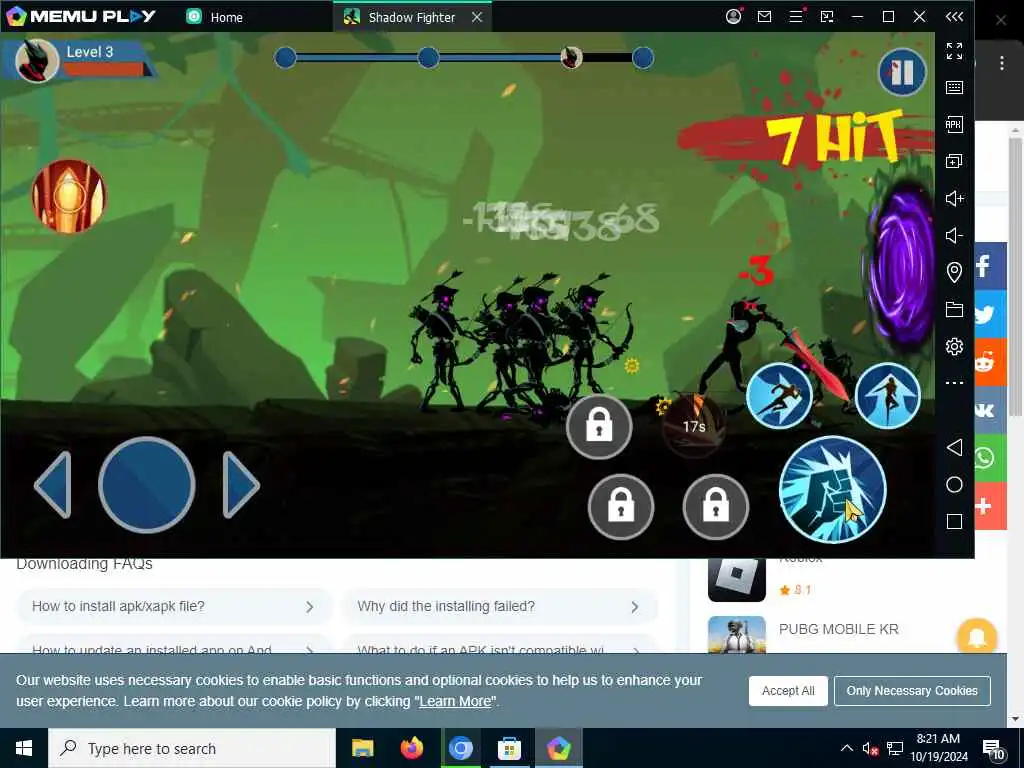This screenshot has height=768, width=1024.
Task: Open browser three-dot menu behind MEmu
Action: (x=1001, y=63)
